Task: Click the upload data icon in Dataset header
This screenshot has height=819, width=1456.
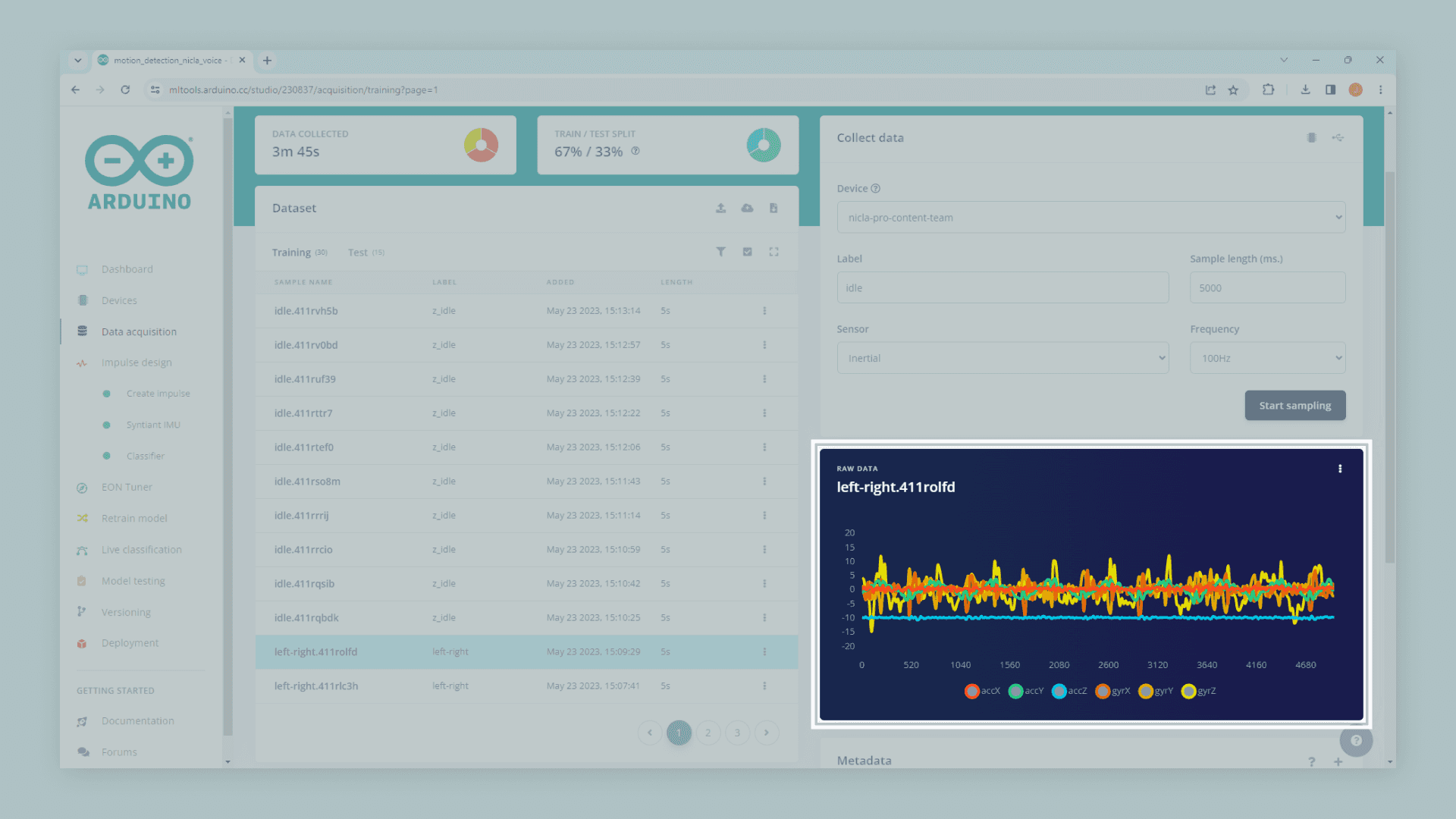Action: pos(720,208)
